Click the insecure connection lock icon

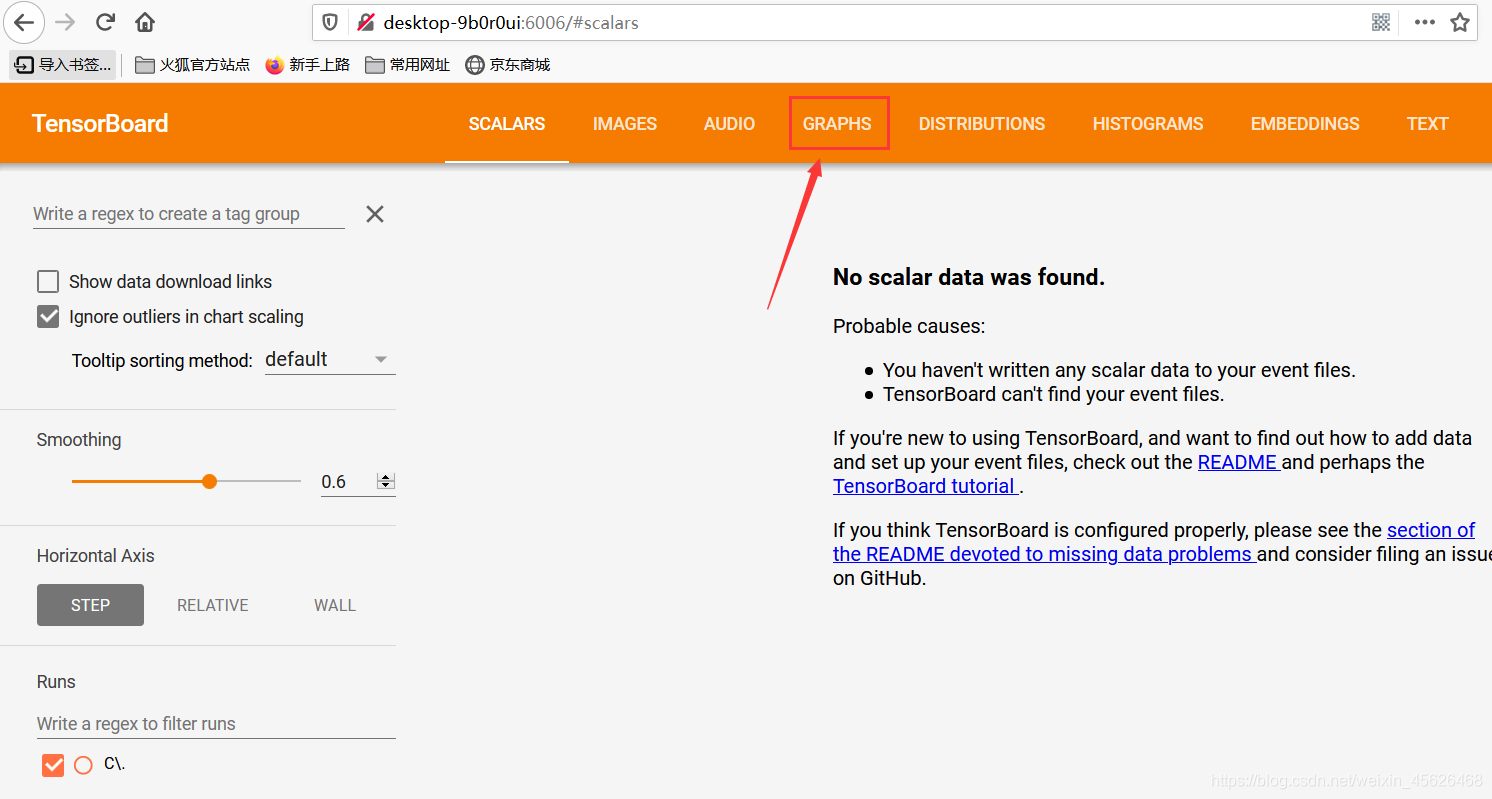(366, 22)
